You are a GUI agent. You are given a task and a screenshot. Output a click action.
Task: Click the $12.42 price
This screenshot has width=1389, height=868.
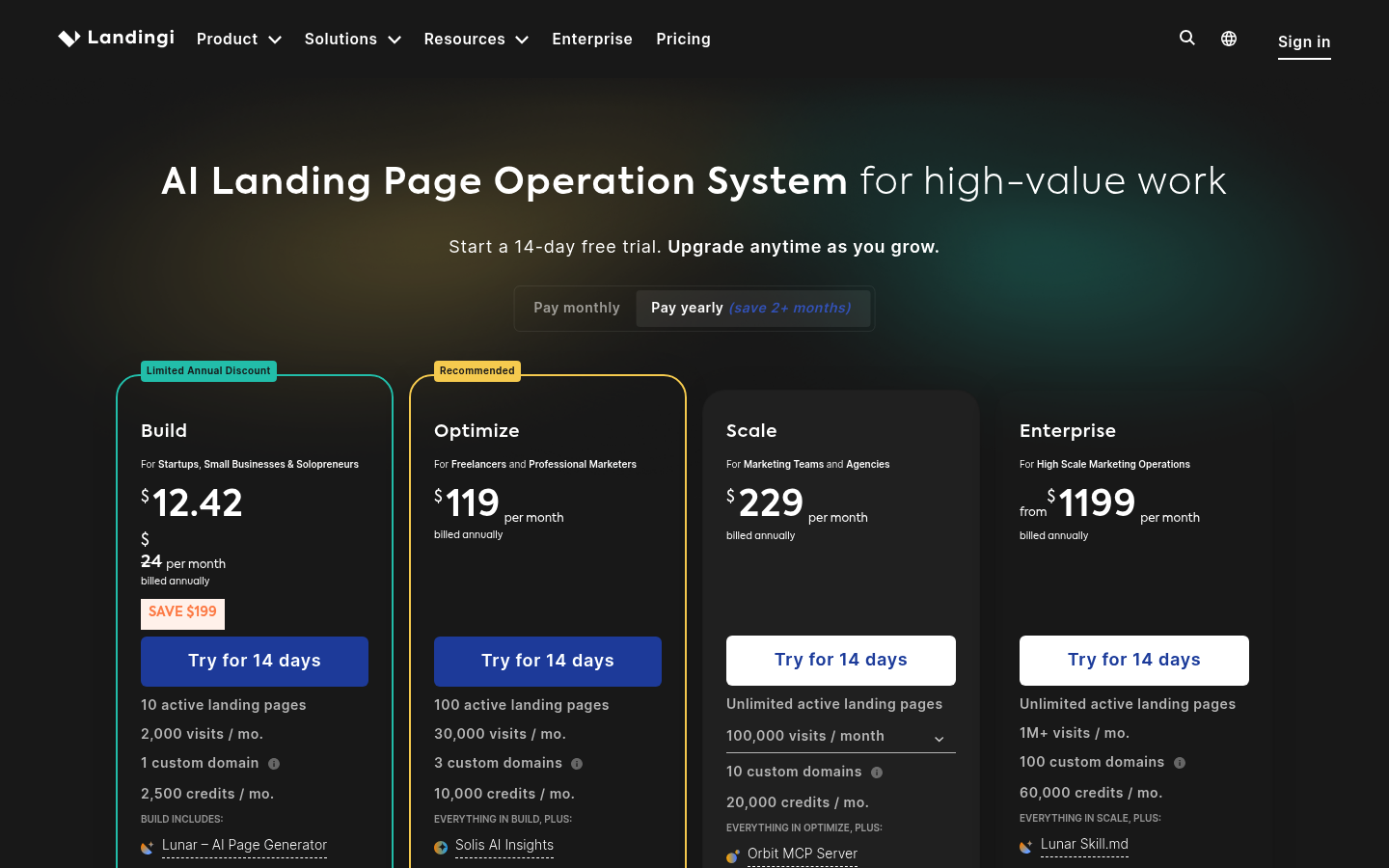point(192,502)
